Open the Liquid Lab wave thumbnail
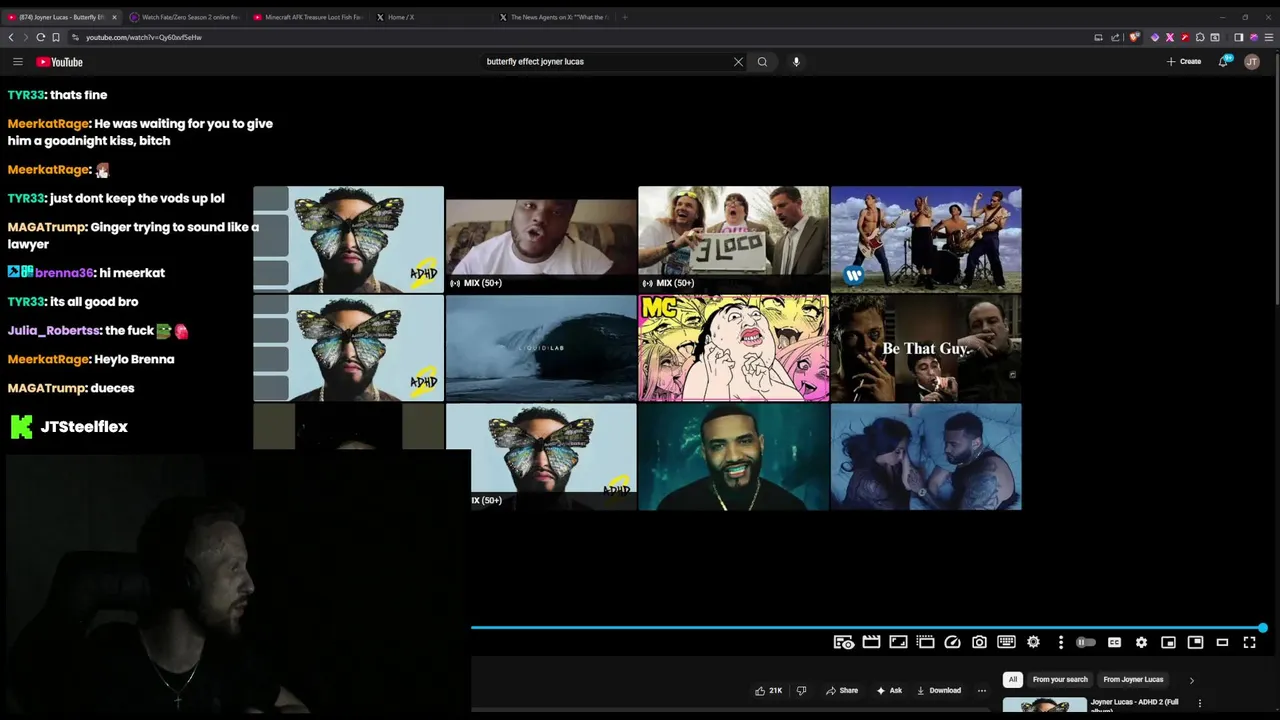The image size is (1280, 720). tap(541, 348)
